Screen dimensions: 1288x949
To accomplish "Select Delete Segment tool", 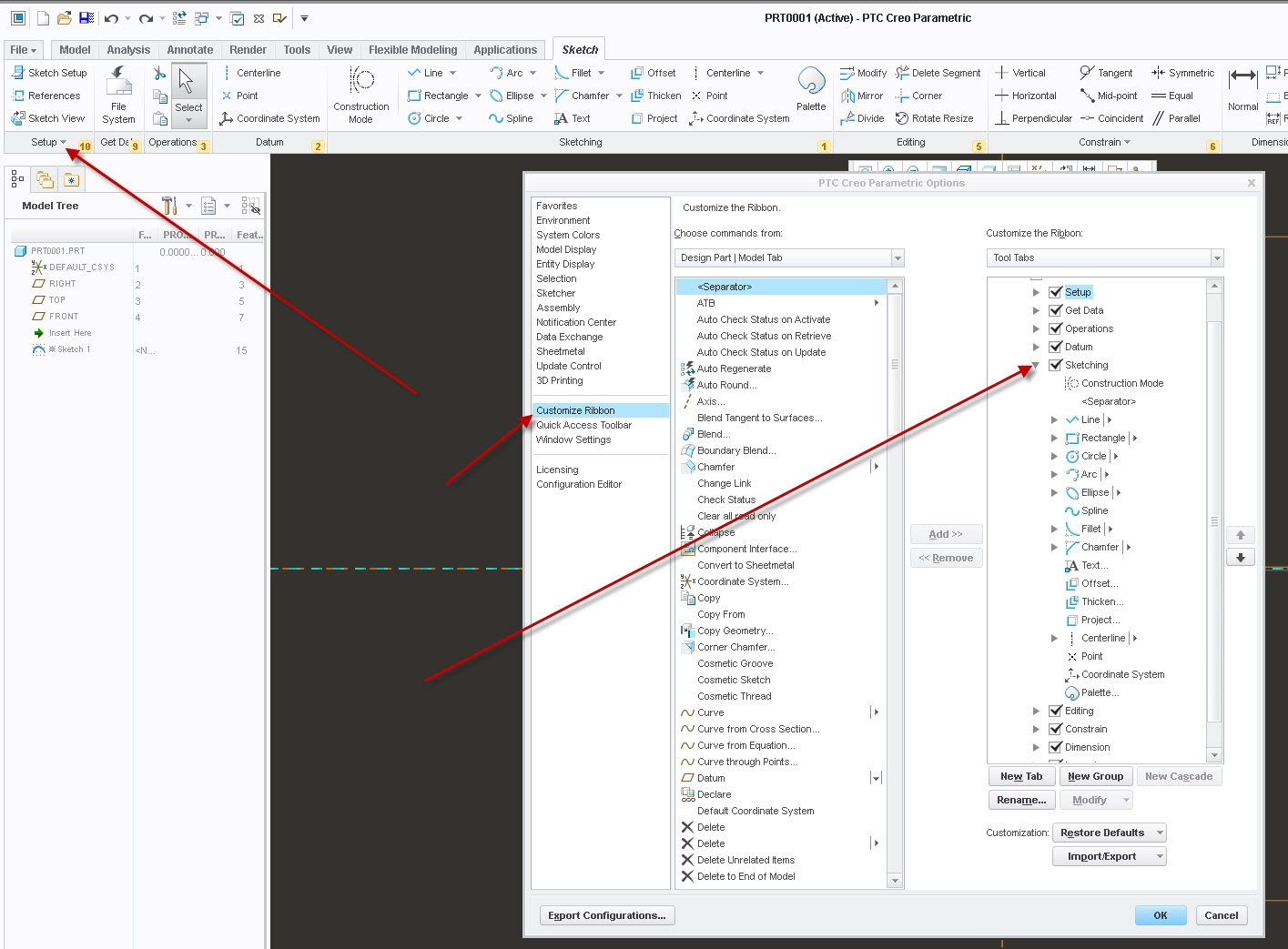I will point(938,73).
